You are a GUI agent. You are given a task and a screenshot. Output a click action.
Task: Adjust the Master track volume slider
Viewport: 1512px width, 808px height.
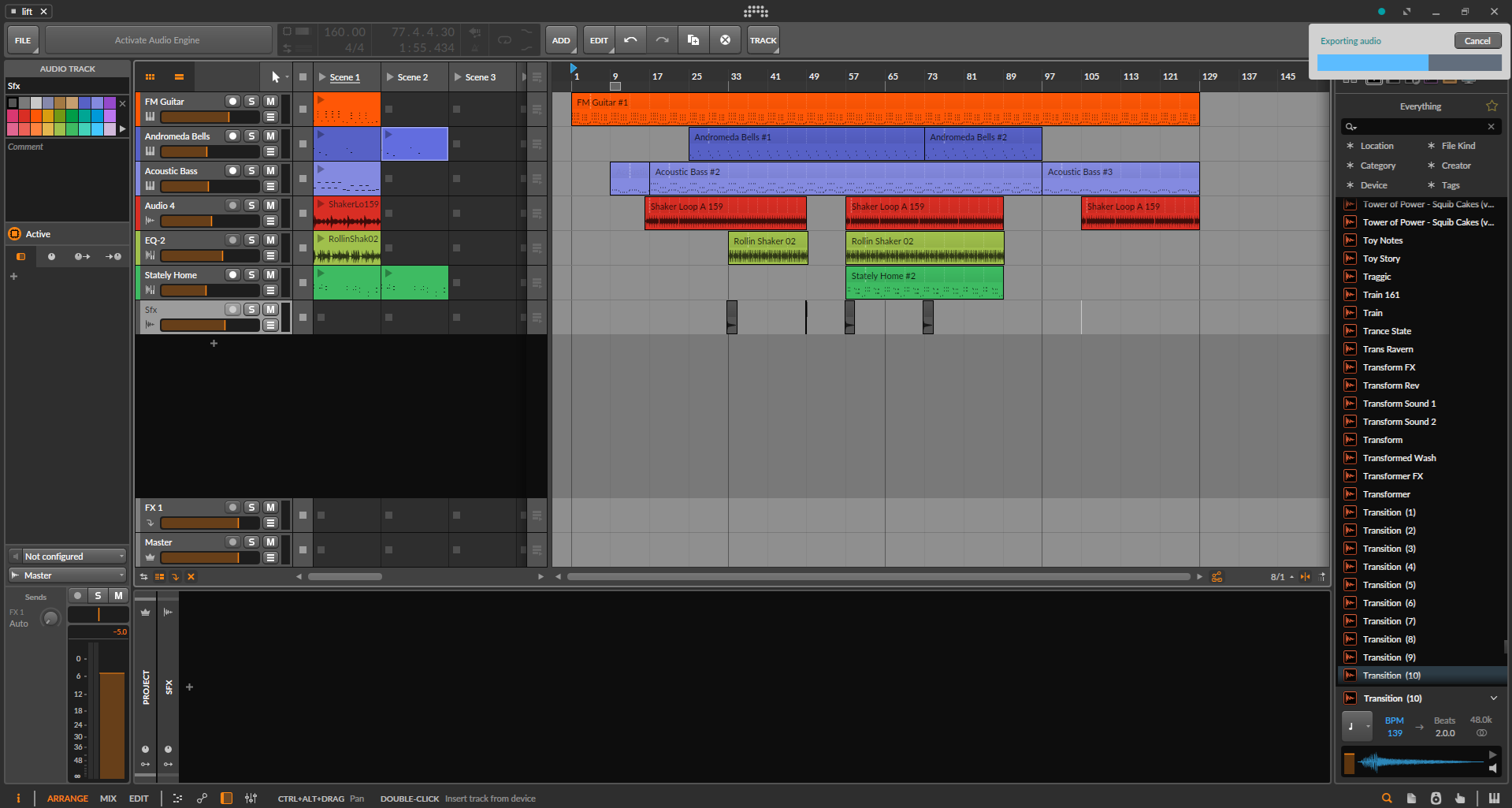[210, 557]
